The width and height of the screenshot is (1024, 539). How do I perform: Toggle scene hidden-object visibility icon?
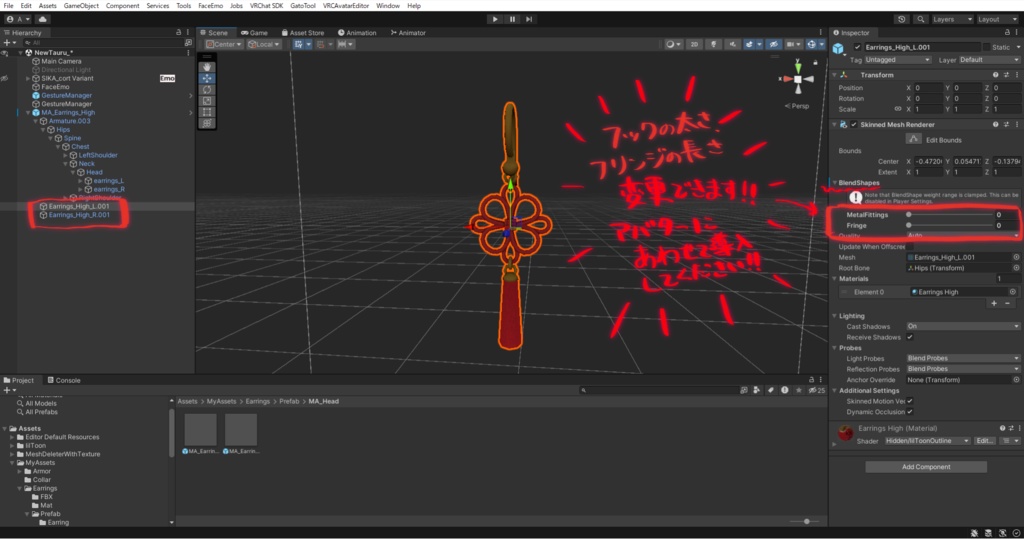(773, 44)
